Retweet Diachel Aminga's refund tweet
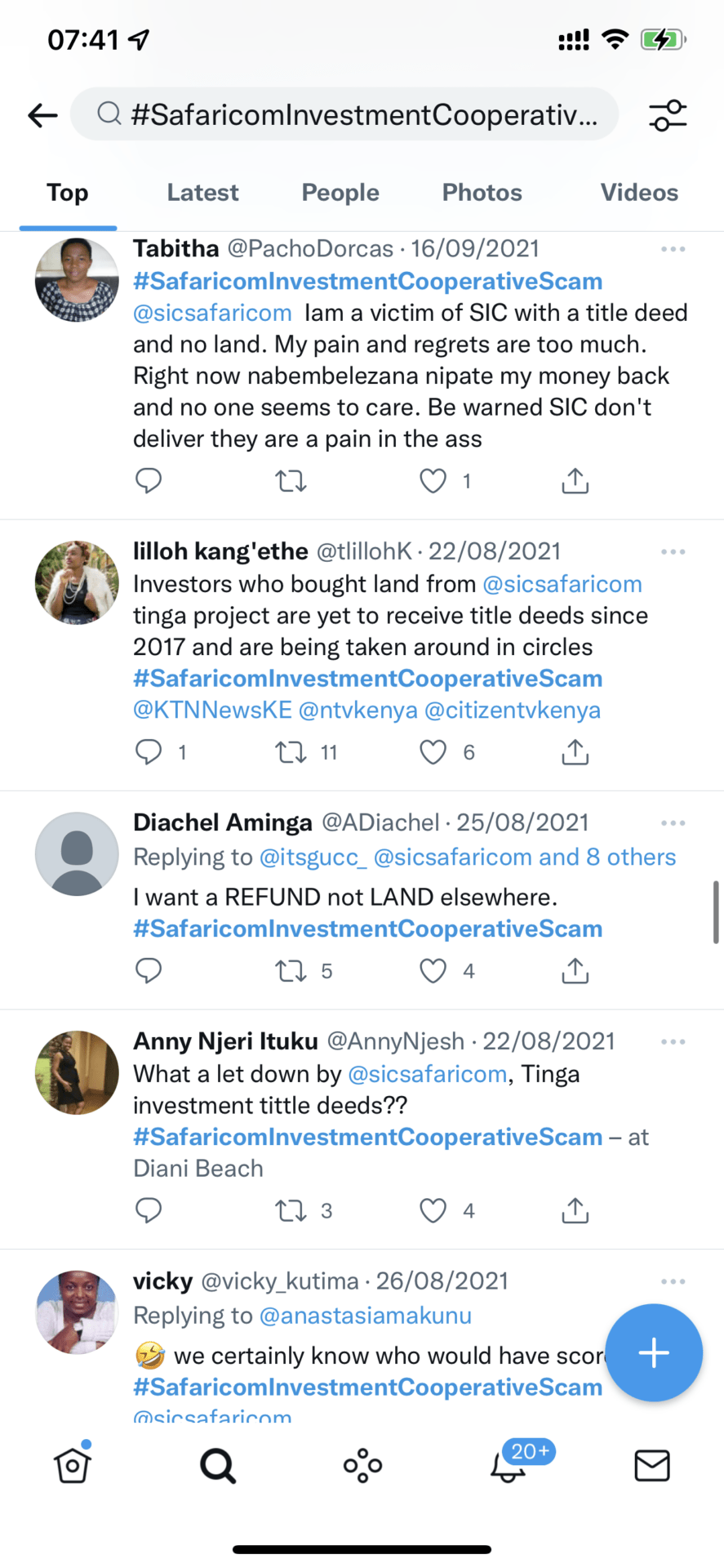 click(291, 971)
